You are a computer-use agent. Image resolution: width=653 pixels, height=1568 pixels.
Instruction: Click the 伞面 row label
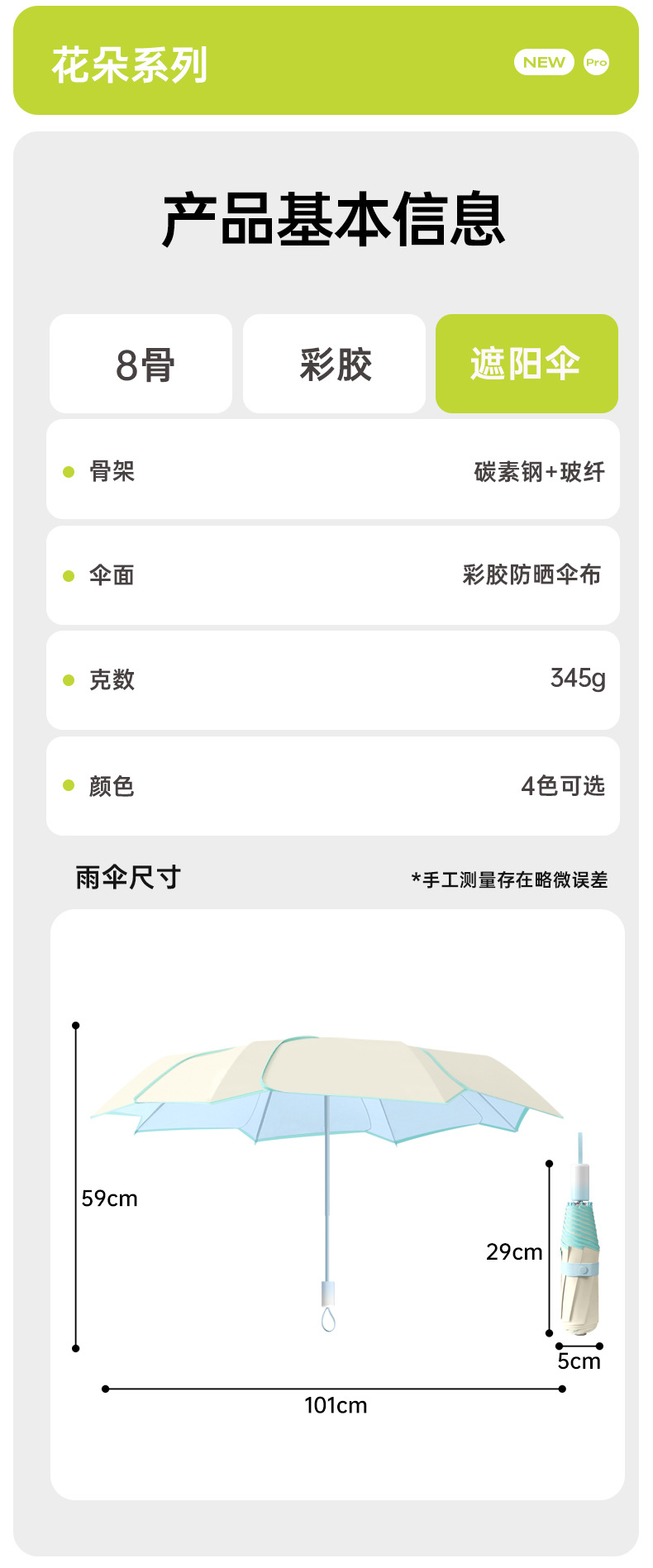(x=112, y=575)
